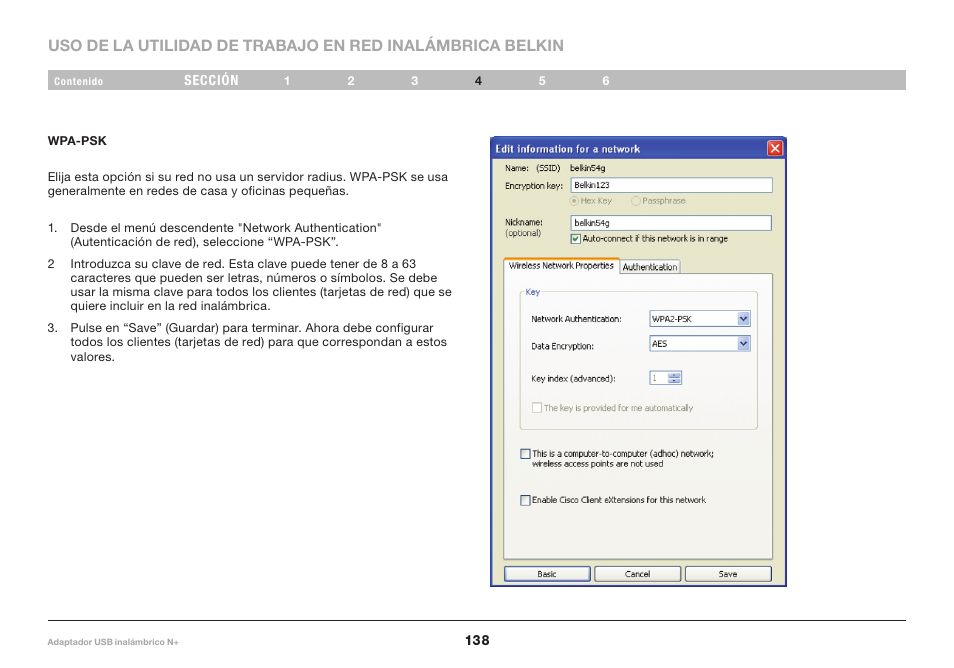The height and width of the screenshot is (668, 954).
Task: Enable computer-to-computer adhoc network checkbox
Action: click(525, 454)
